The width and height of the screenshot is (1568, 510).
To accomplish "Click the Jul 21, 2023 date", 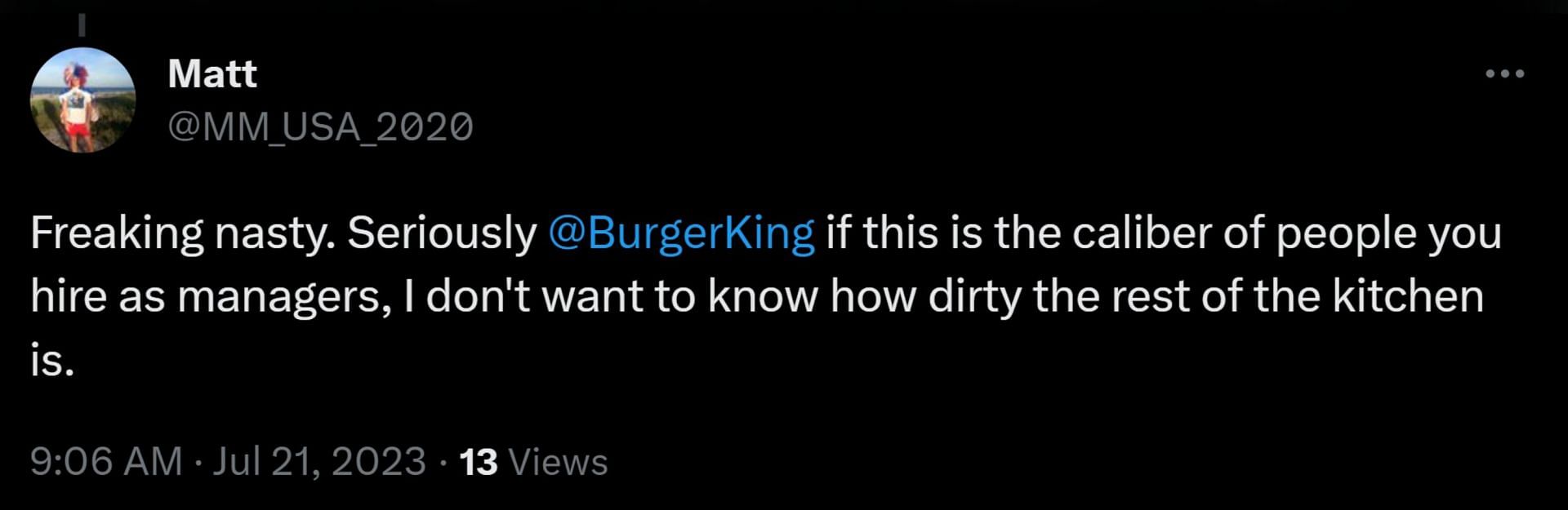I will click(319, 461).
